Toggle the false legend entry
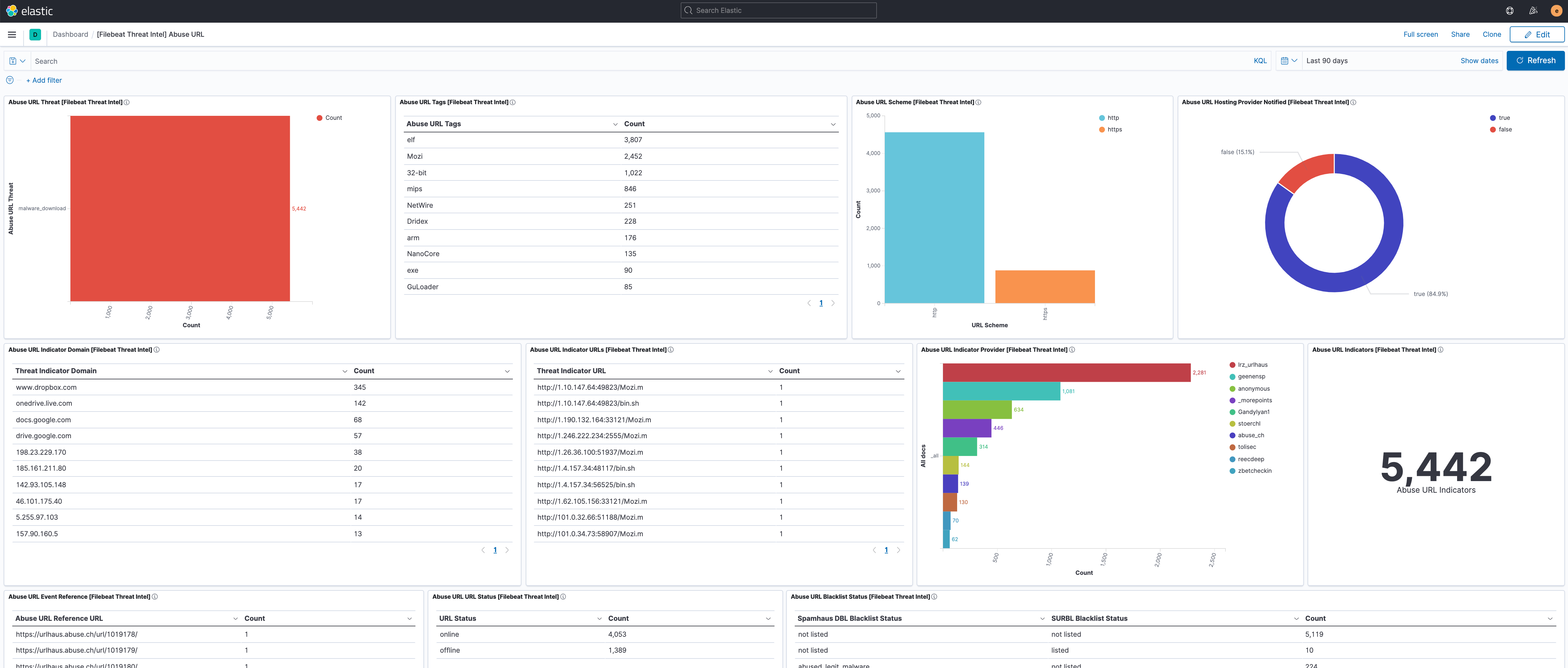 tap(1505, 130)
